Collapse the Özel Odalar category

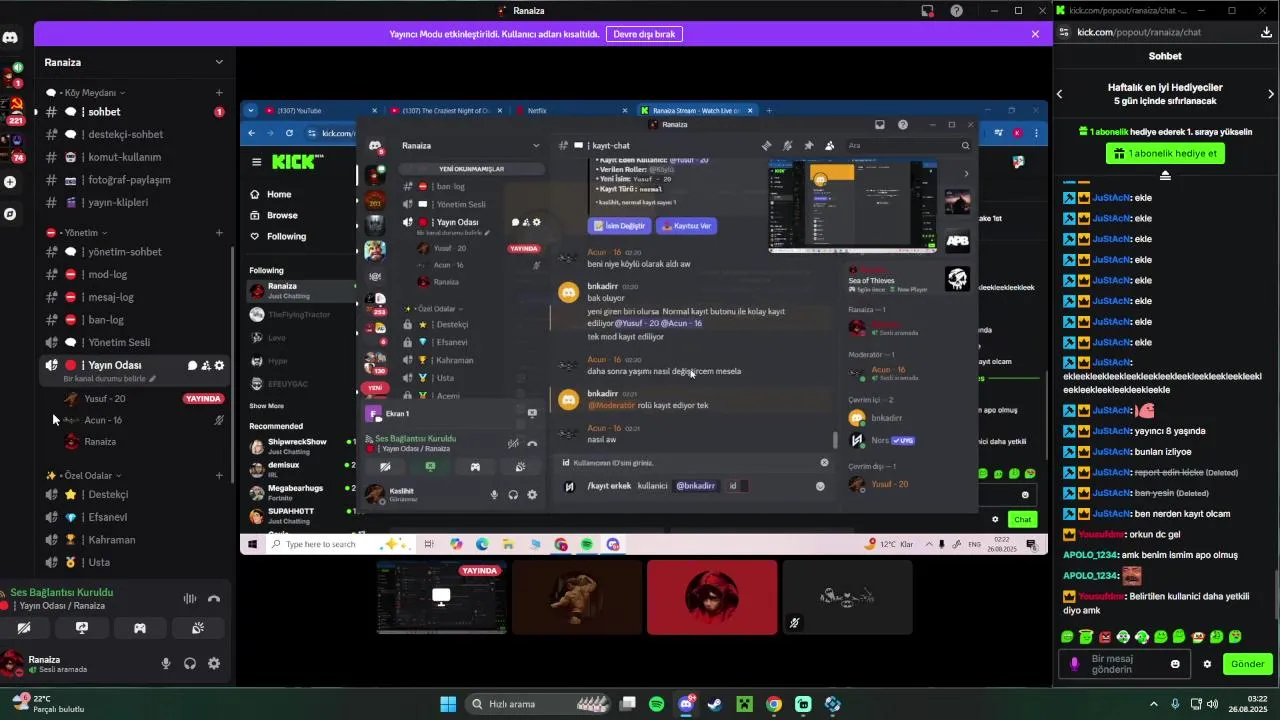tap(84, 476)
